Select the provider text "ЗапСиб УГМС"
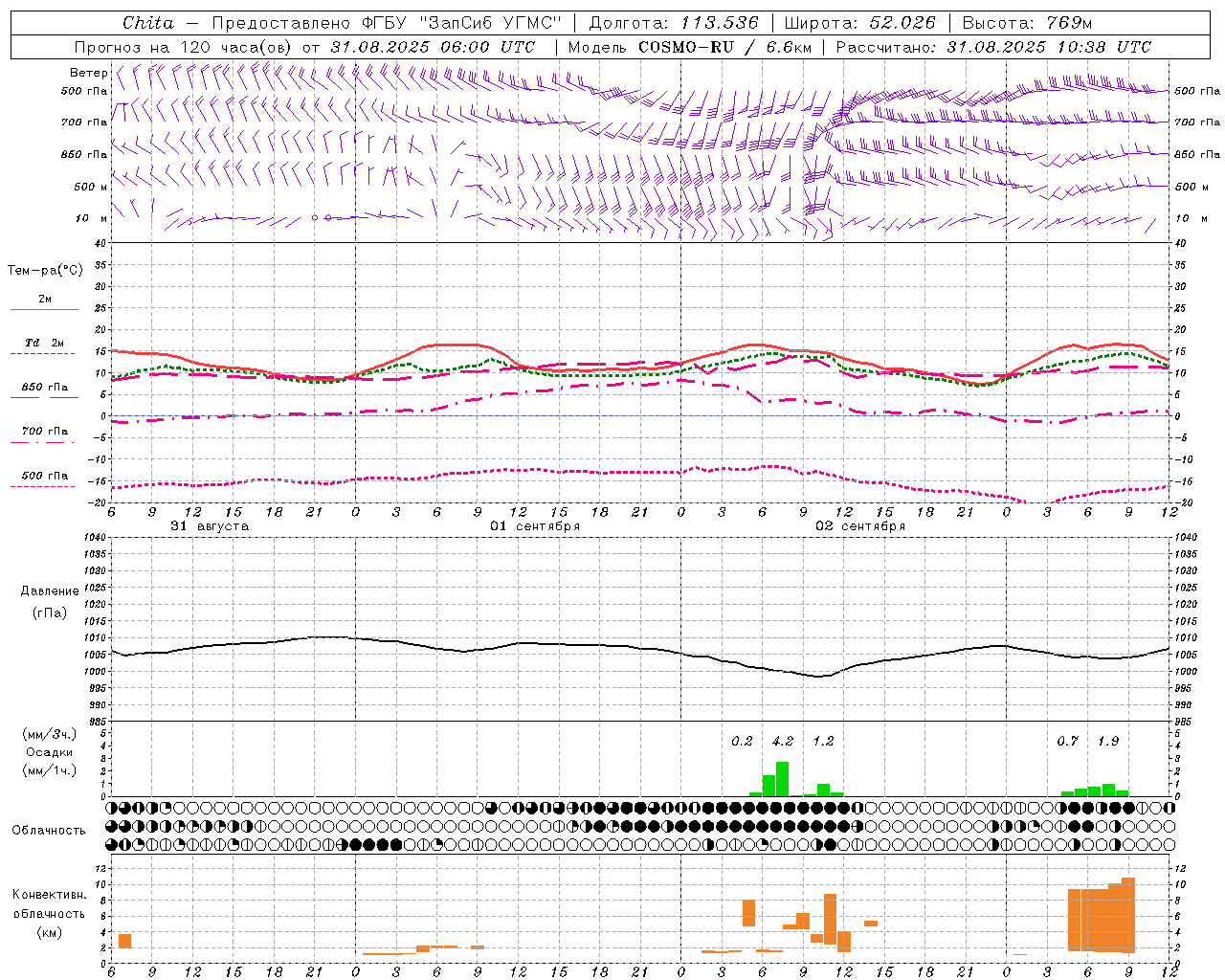Screen dimensions: 1225x980 (x=491, y=23)
